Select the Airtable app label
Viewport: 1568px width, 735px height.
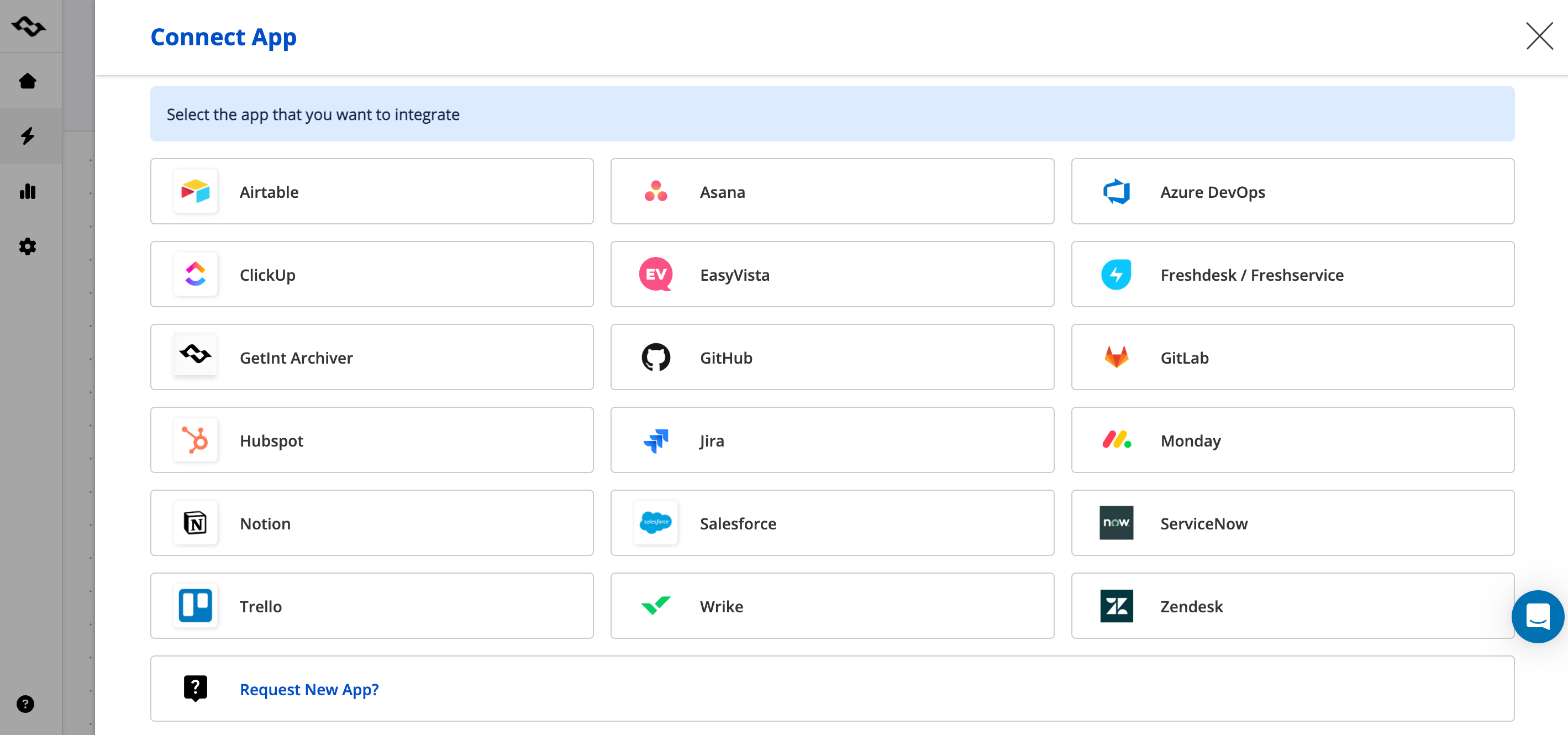pyautogui.click(x=269, y=192)
